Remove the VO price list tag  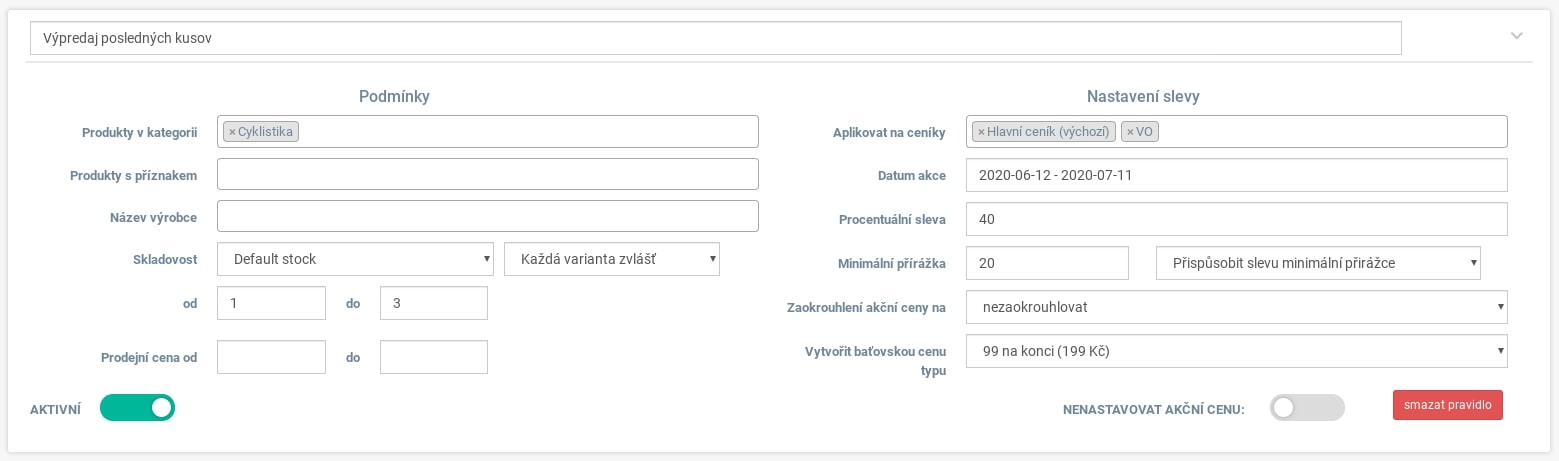click(x=1130, y=132)
